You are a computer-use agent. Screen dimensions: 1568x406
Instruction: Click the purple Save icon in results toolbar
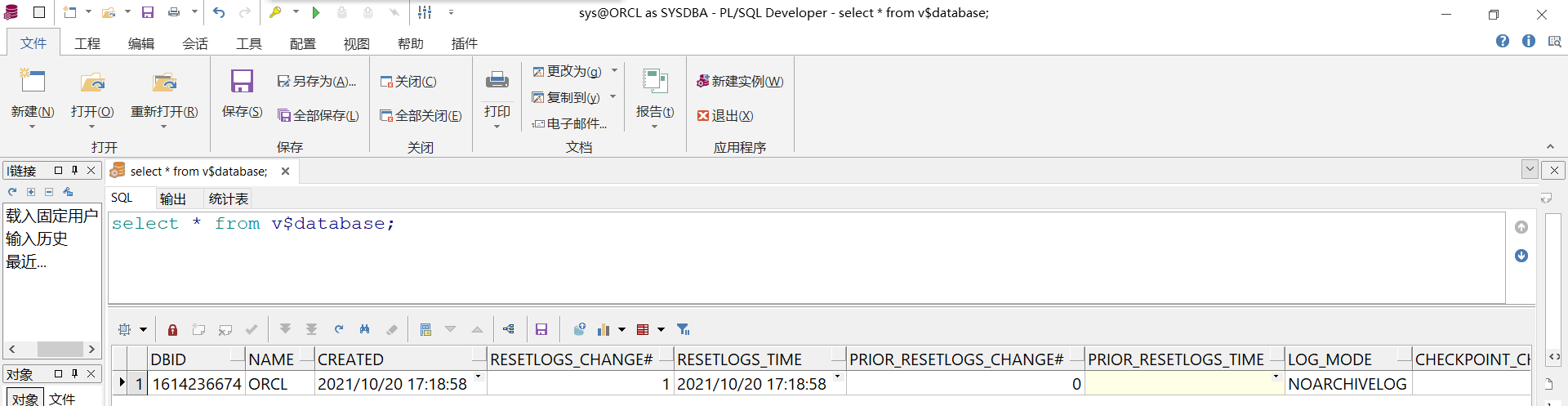tap(541, 329)
